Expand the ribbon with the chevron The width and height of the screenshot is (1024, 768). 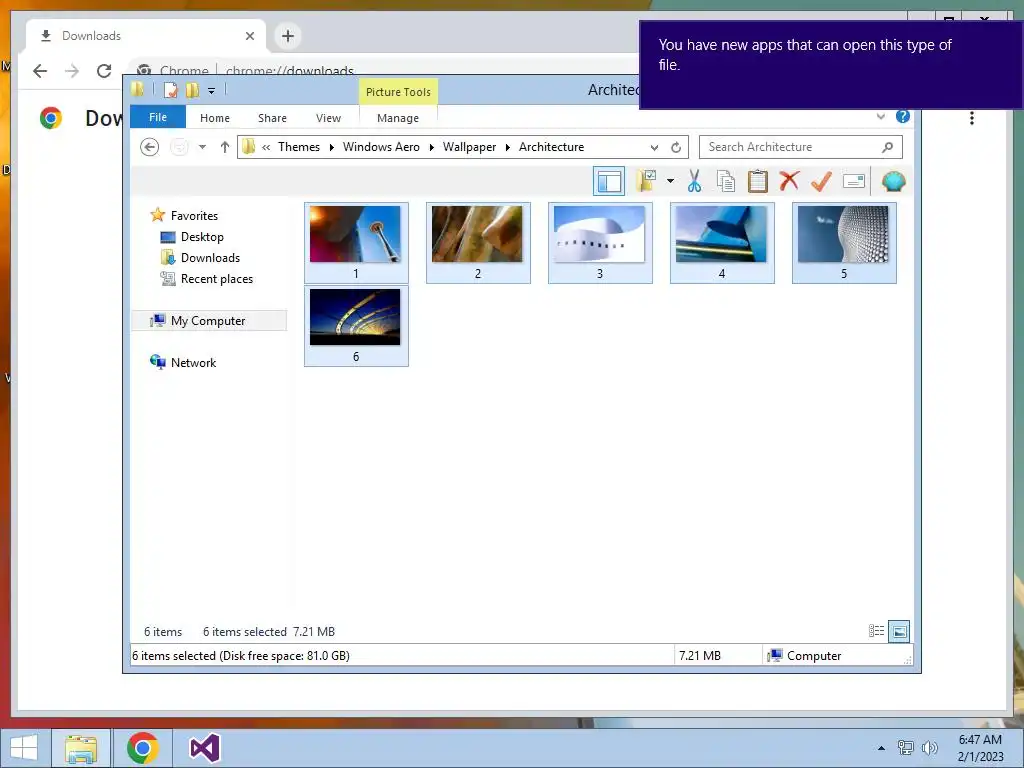pyautogui.click(x=881, y=116)
